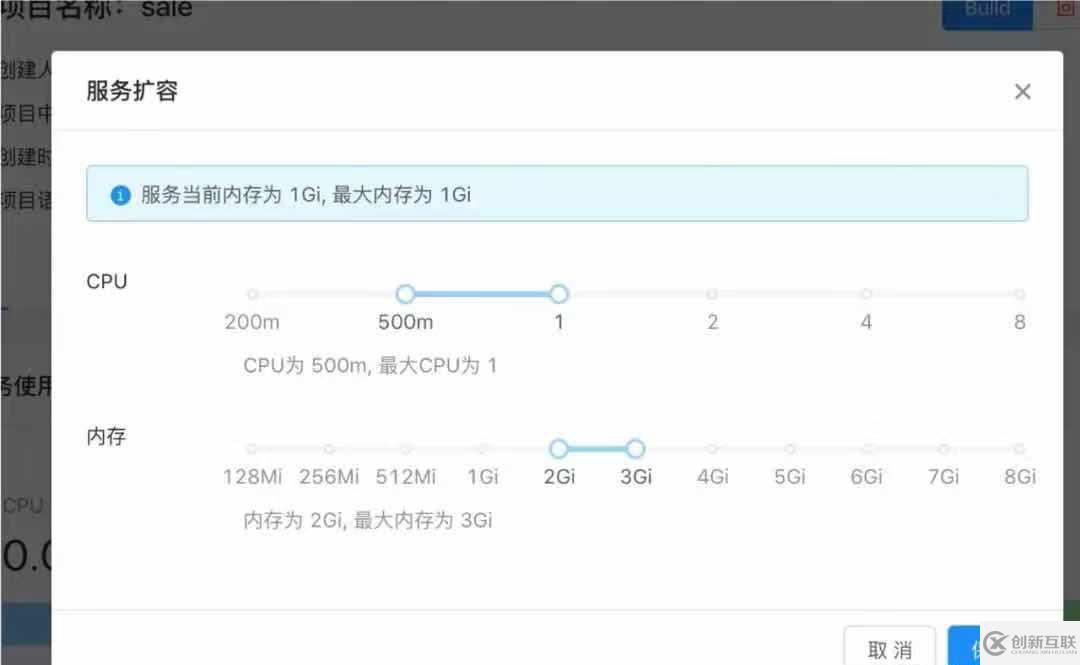Click the CPU slider 4 stop

866,294
